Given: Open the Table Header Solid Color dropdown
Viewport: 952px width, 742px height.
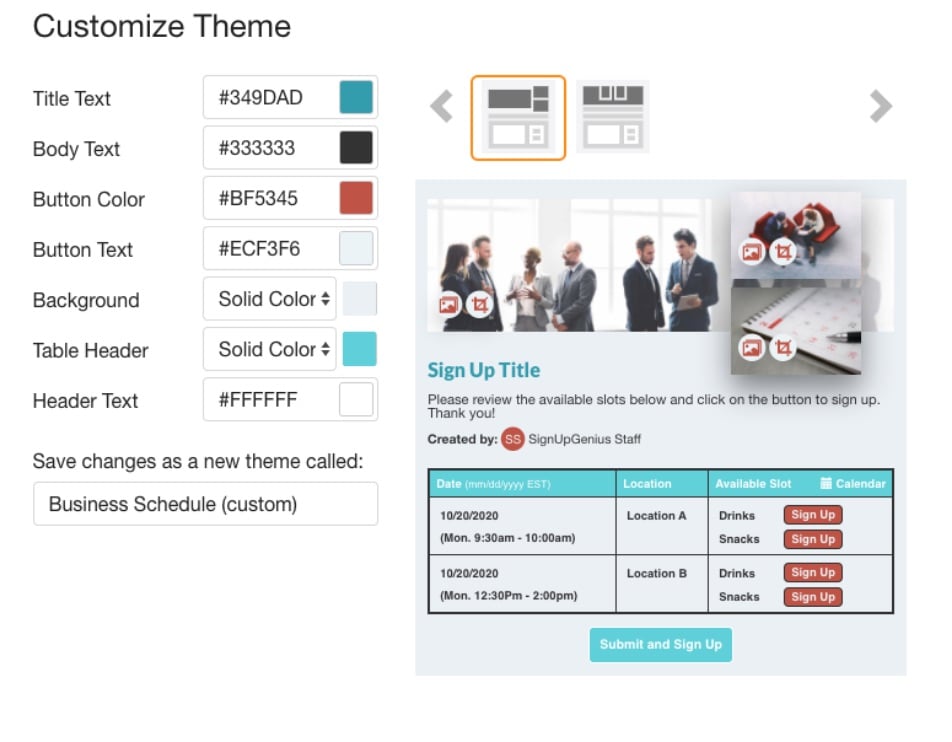Looking at the screenshot, I should coord(268,350).
